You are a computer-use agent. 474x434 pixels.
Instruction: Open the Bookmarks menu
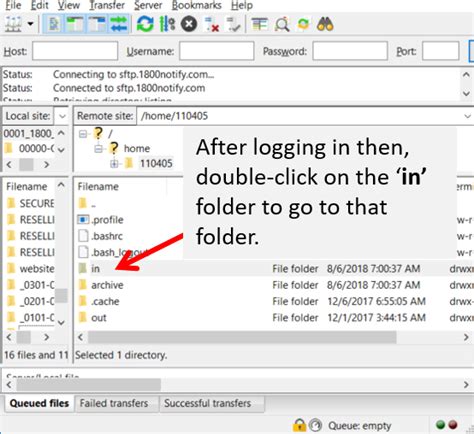[197, 5]
